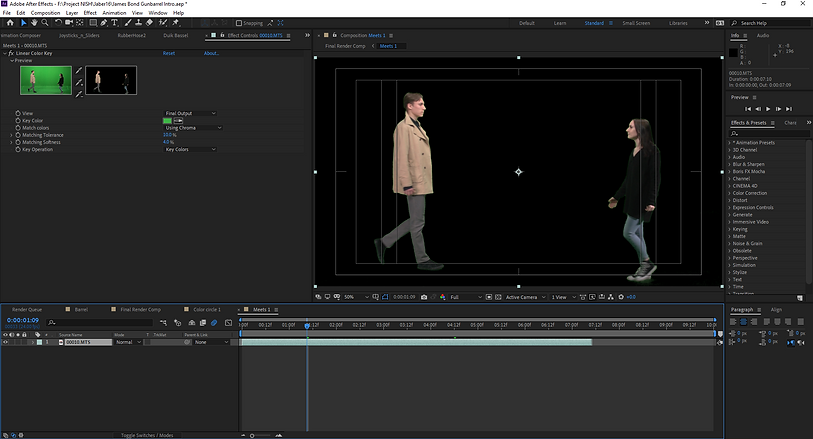
Task: Open the Effect menu
Action: tap(90, 12)
